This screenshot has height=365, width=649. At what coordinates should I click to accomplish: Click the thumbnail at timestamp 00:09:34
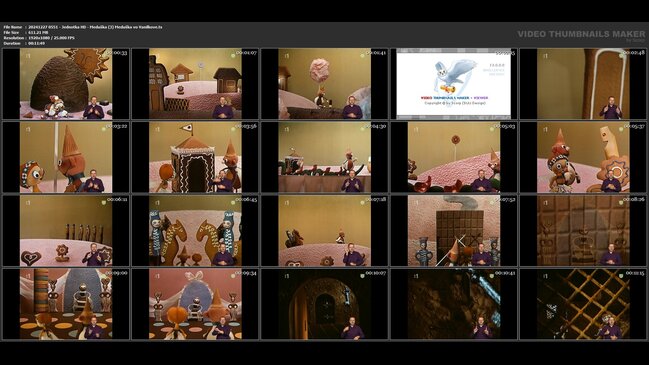coord(195,304)
